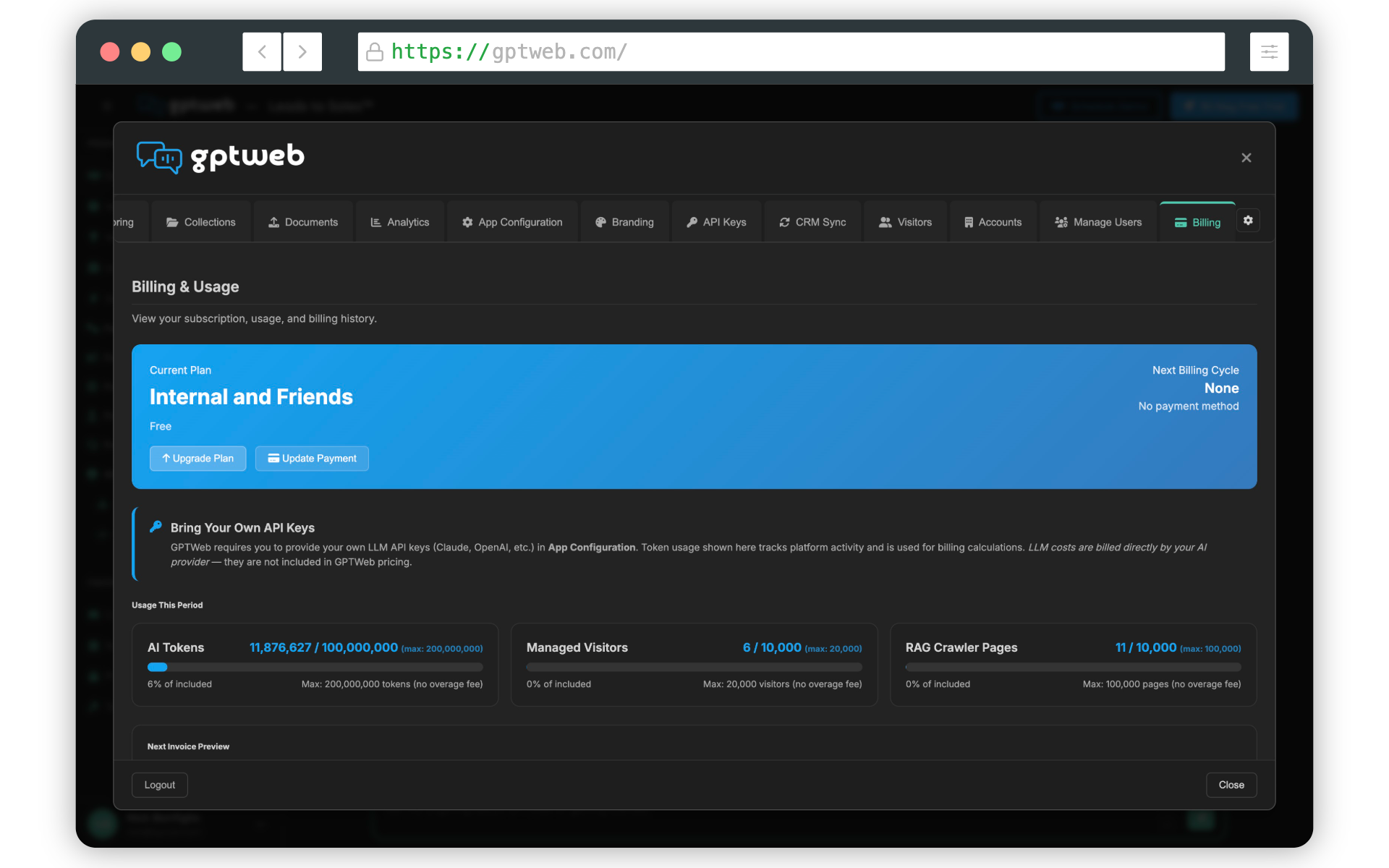The height and width of the screenshot is (868, 1389).
Task: Close the modal with the X icon
Action: [1246, 158]
